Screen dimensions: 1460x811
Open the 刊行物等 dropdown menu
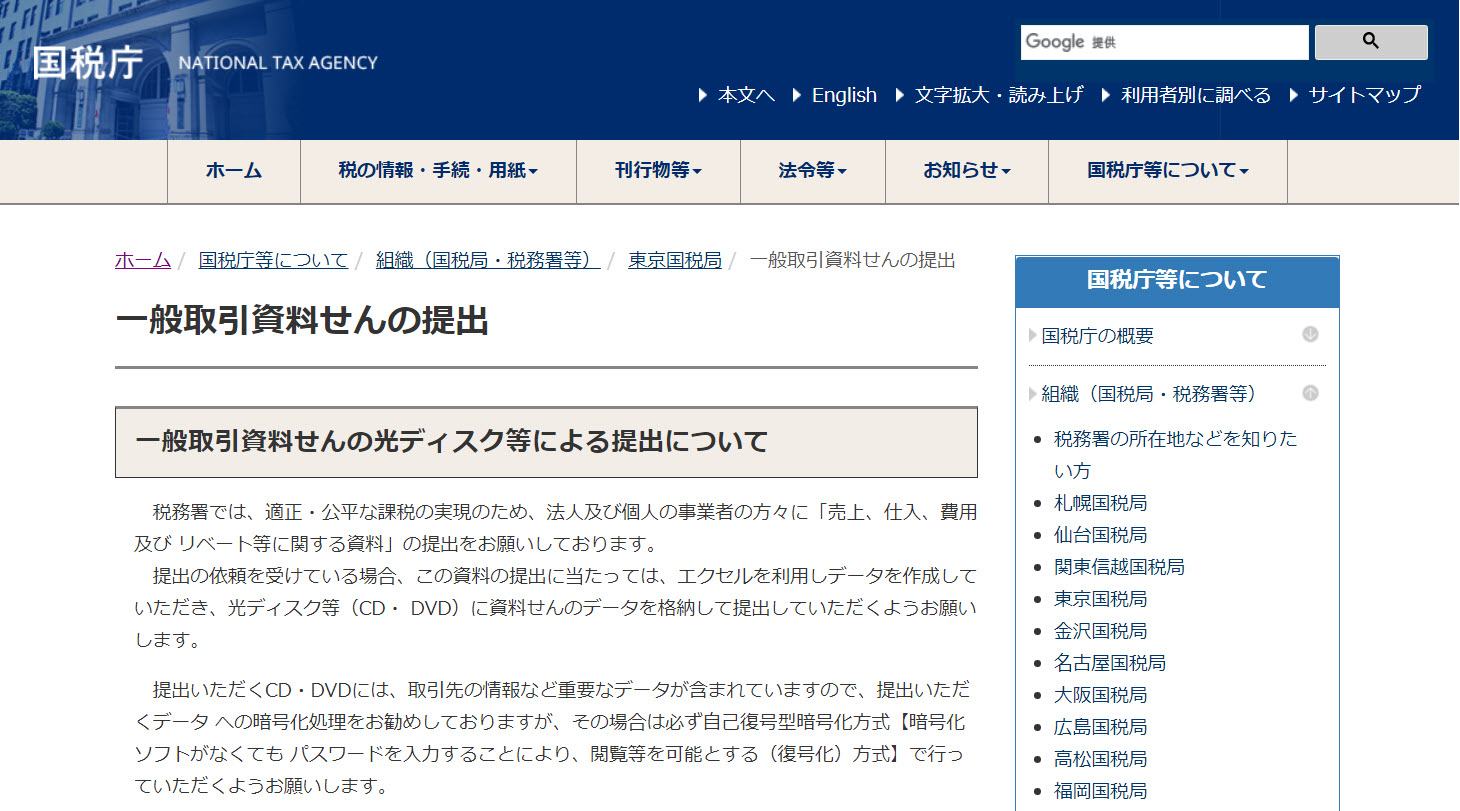pos(658,171)
